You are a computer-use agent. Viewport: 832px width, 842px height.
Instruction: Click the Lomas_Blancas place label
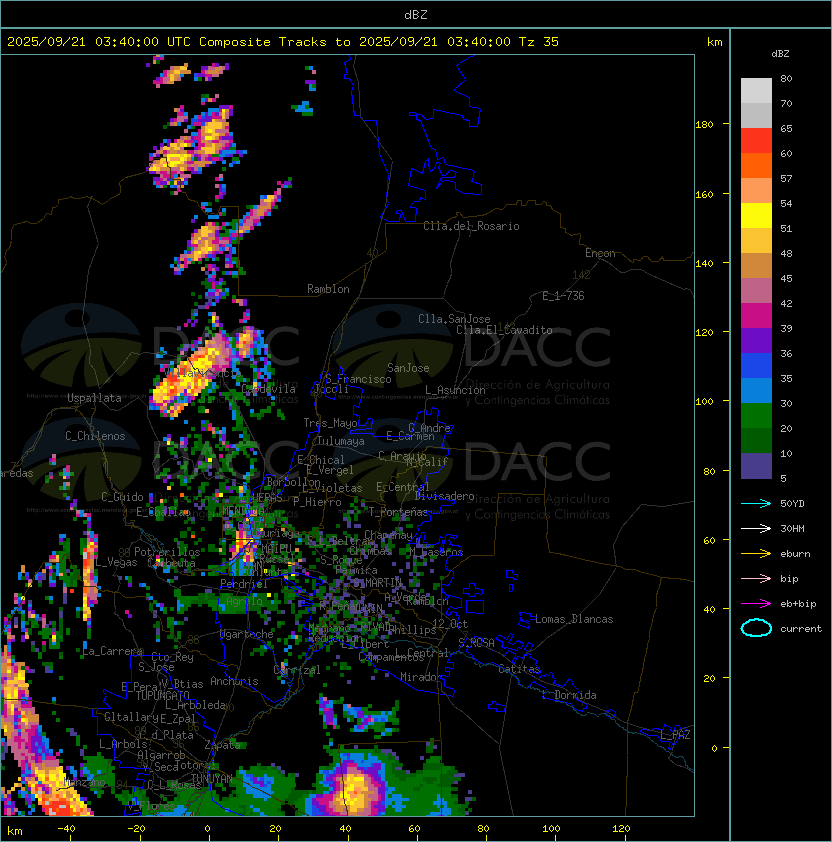coord(574,619)
